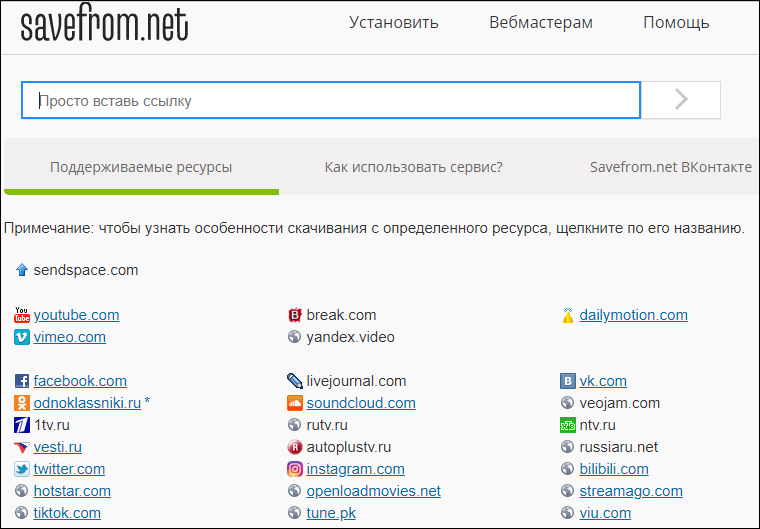Viewport: 760px width, 529px height.
Task: Click the Facebook icon beside facebook.com
Action: [x=22, y=381]
